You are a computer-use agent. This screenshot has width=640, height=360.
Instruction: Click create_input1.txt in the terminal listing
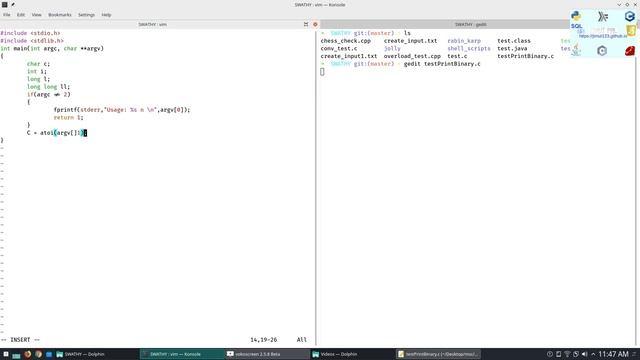349,56
